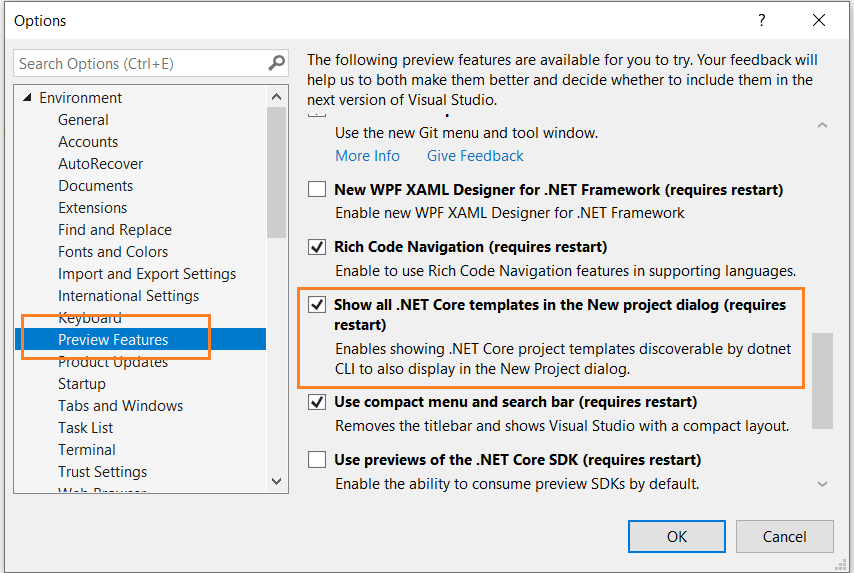
Task: Open the Startup options page
Action: point(82,384)
